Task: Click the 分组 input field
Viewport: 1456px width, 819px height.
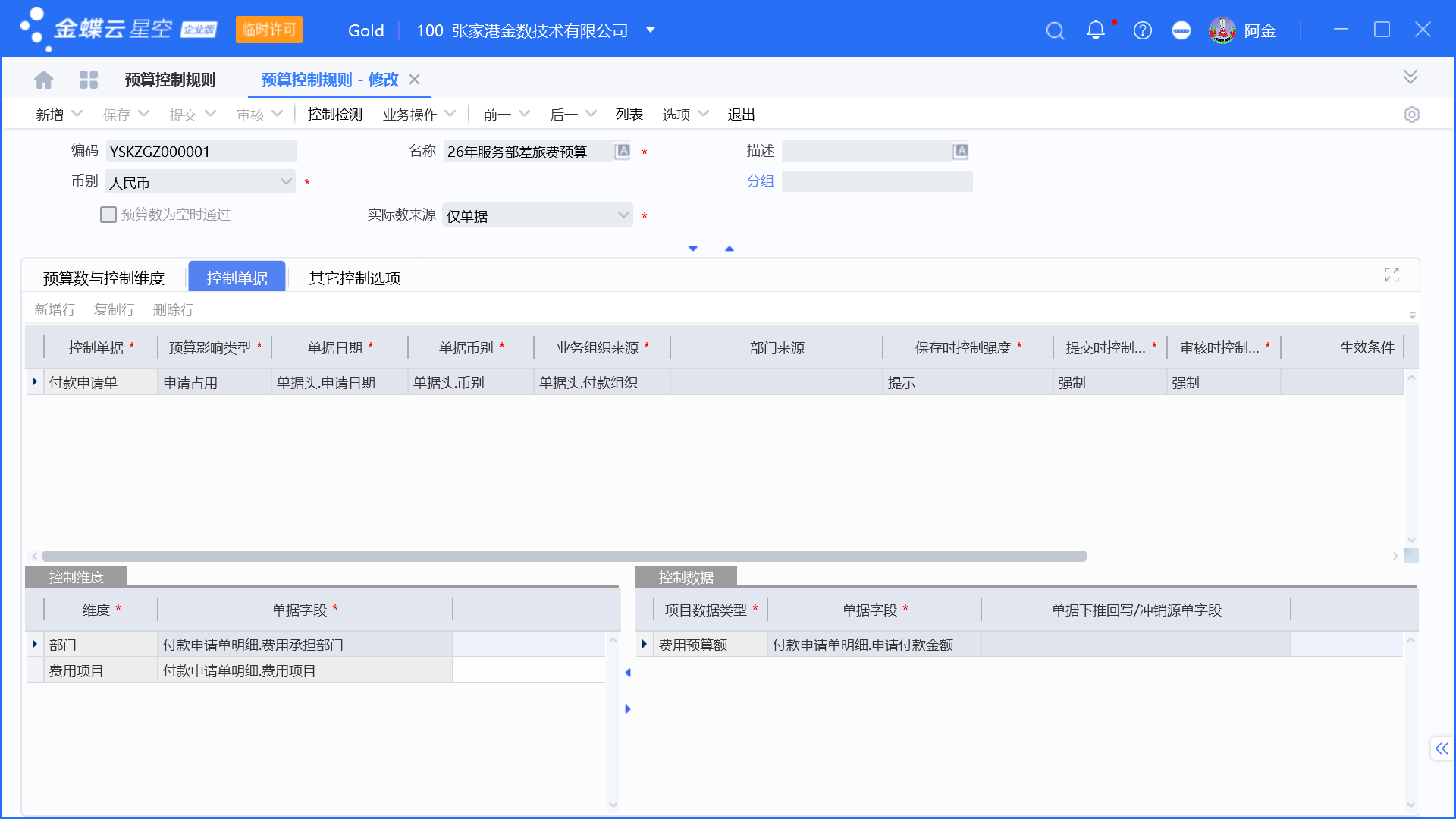Action: (877, 181)
